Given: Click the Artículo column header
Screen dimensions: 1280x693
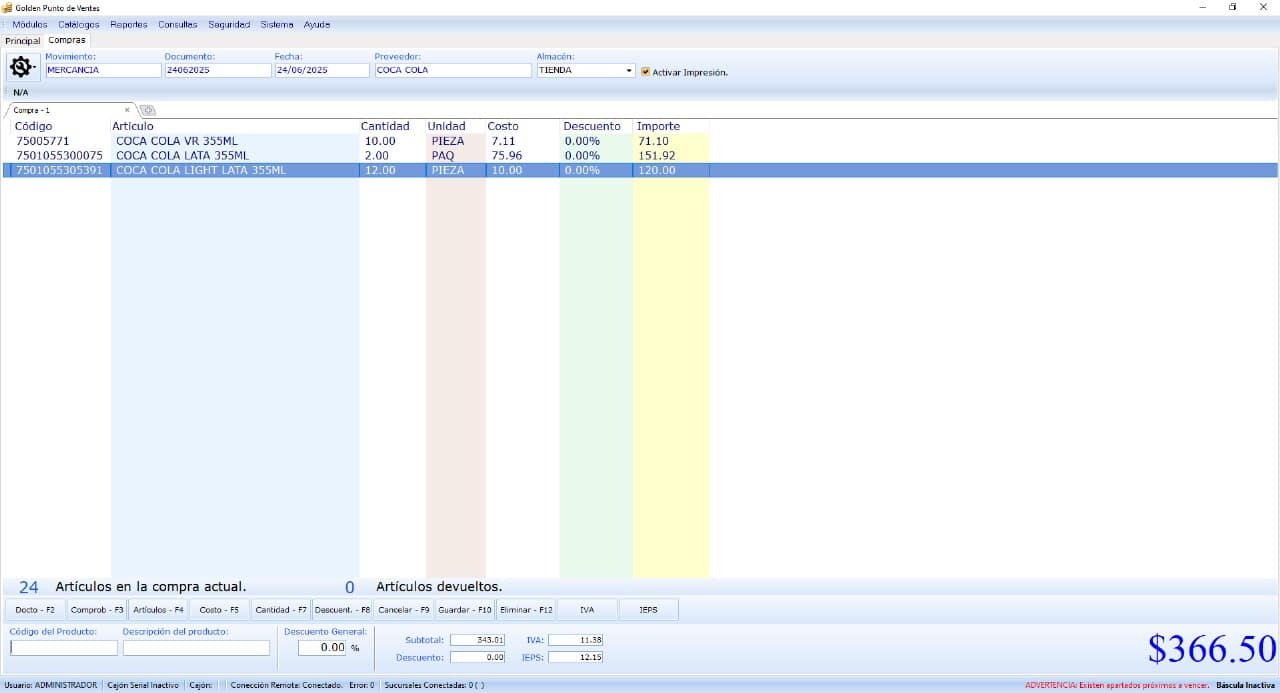Looking at the screenshot, I should coord(133,126).
